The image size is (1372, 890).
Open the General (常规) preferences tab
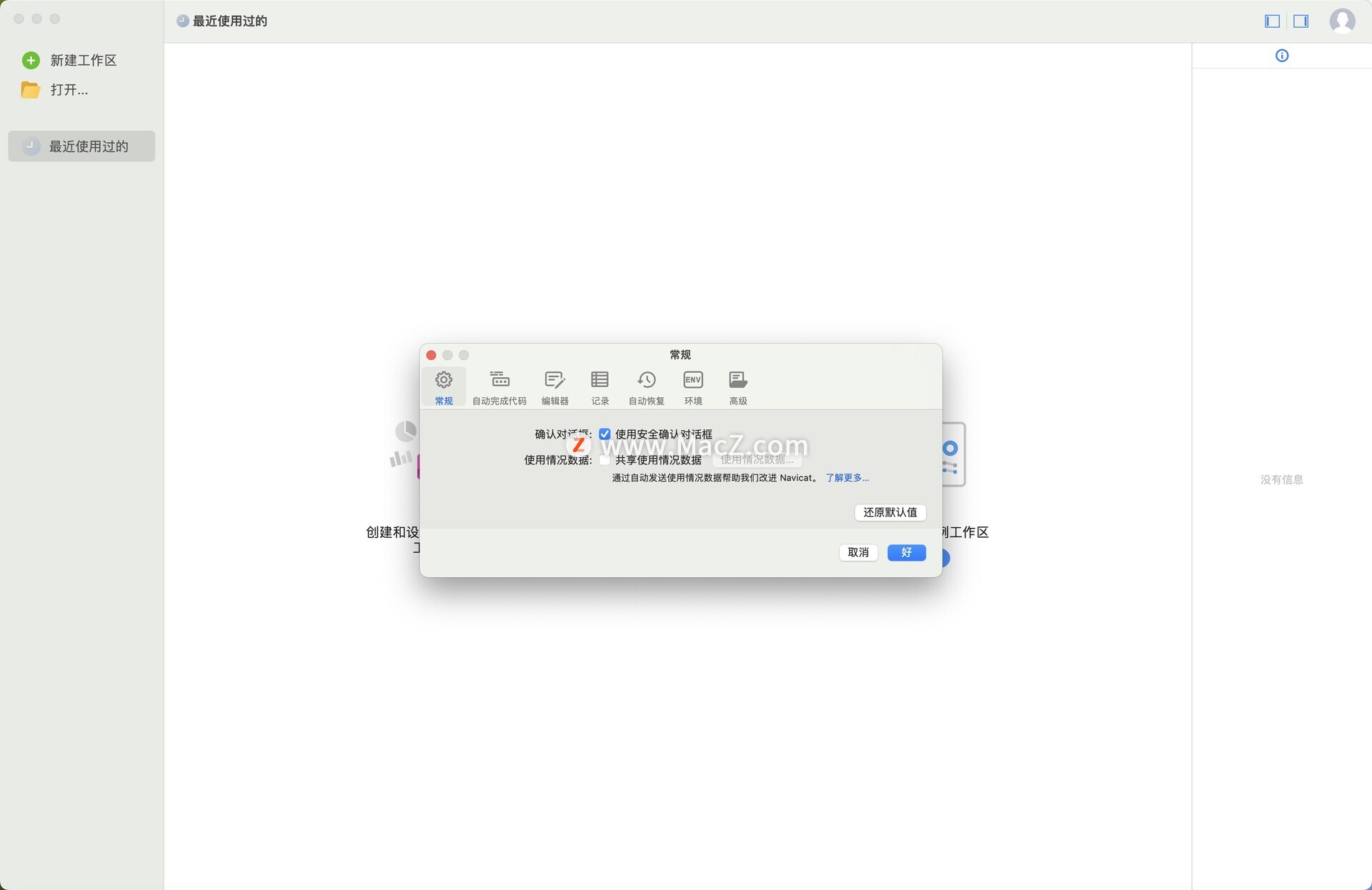[444, 386]
